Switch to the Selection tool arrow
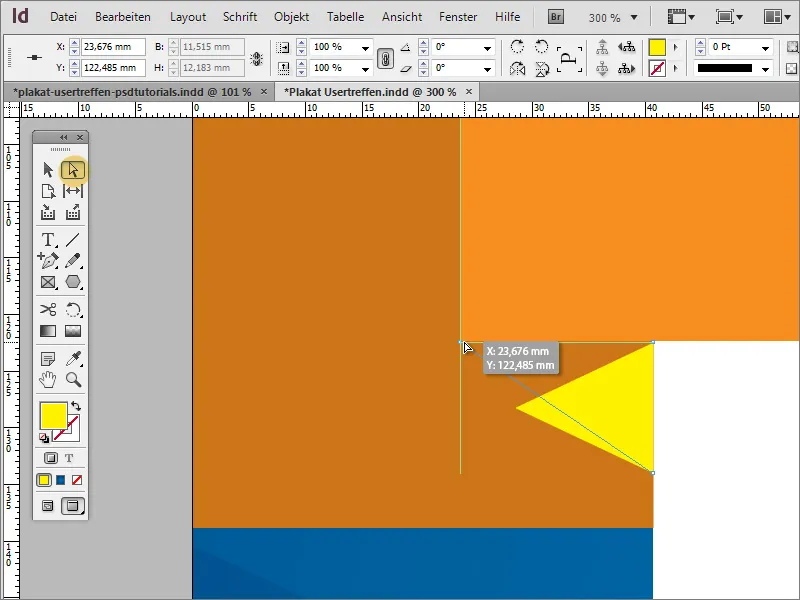Viewport: 800px width, 600px height. pos(47,168)
